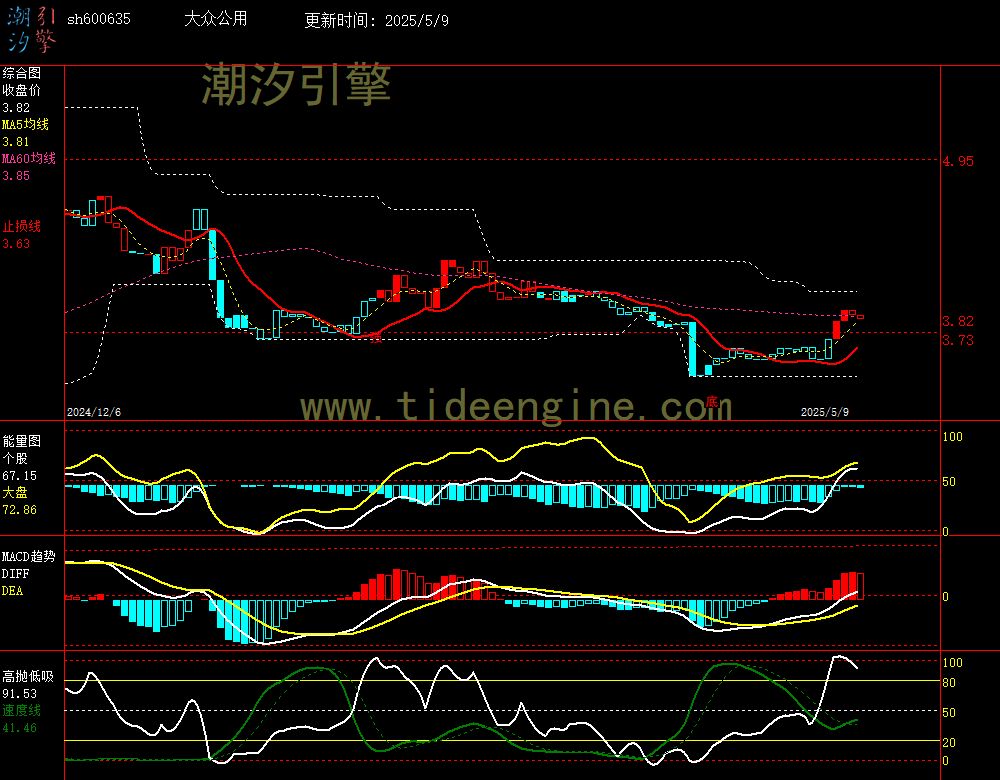Click the 高抛低吸 value 91.53

[20, 694]
